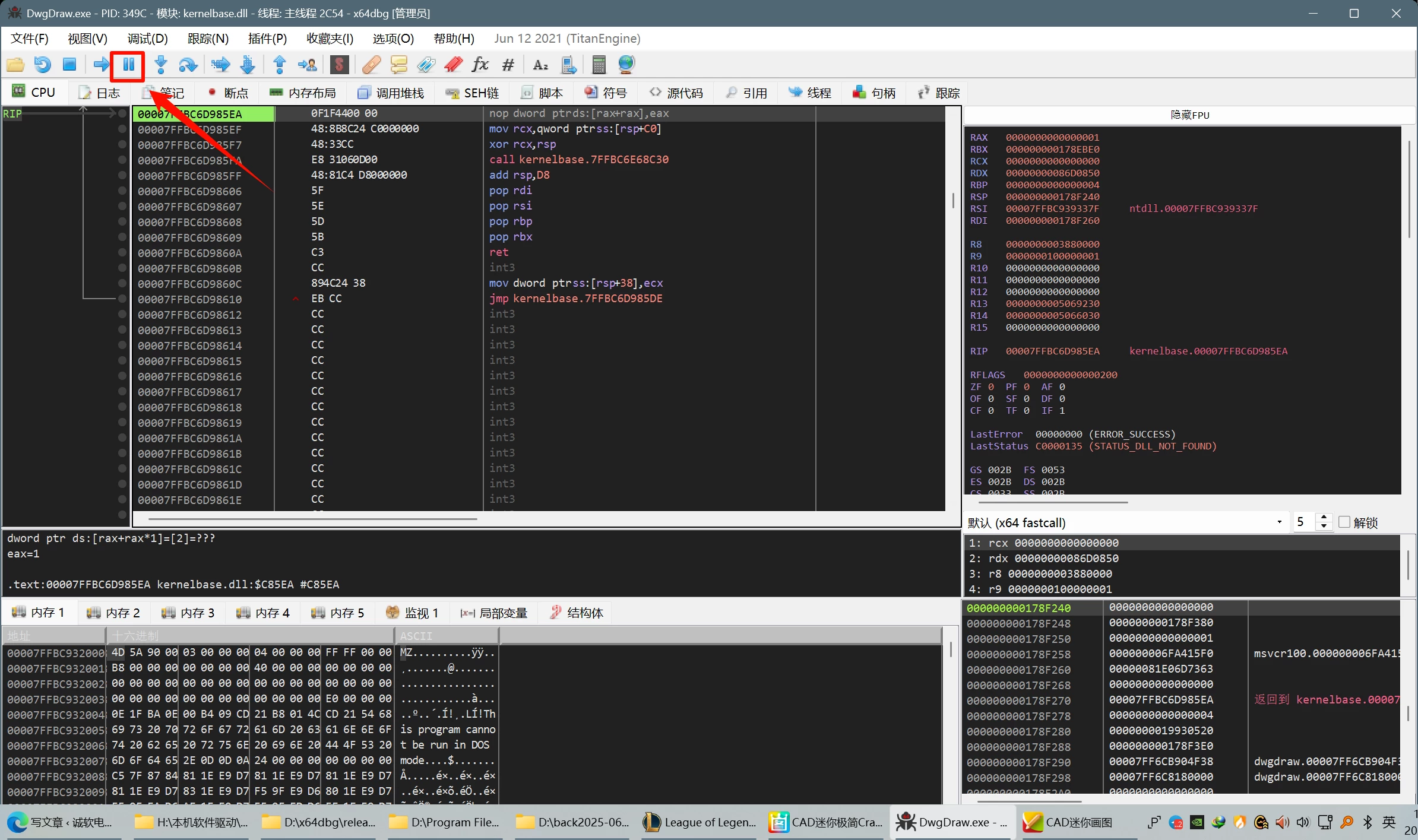The width and height of the screenshot is (1418, 840).
Task: Click the Pause debugging toolbar icon
Action: 128,65
